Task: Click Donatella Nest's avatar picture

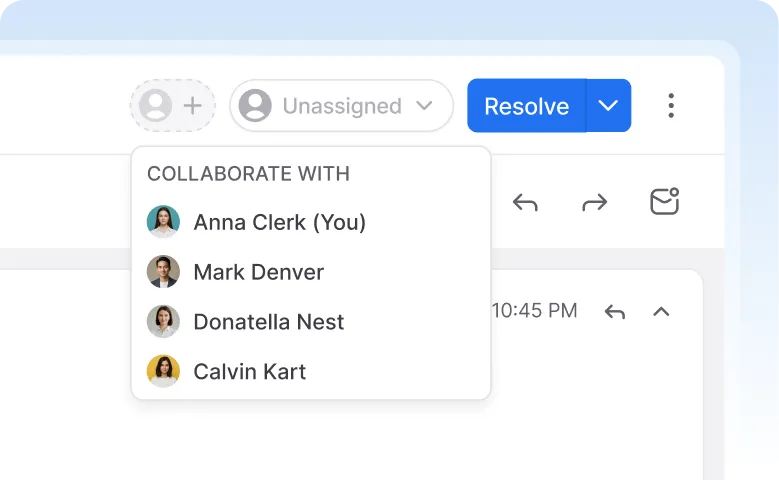Action: (x=163, y=322)
